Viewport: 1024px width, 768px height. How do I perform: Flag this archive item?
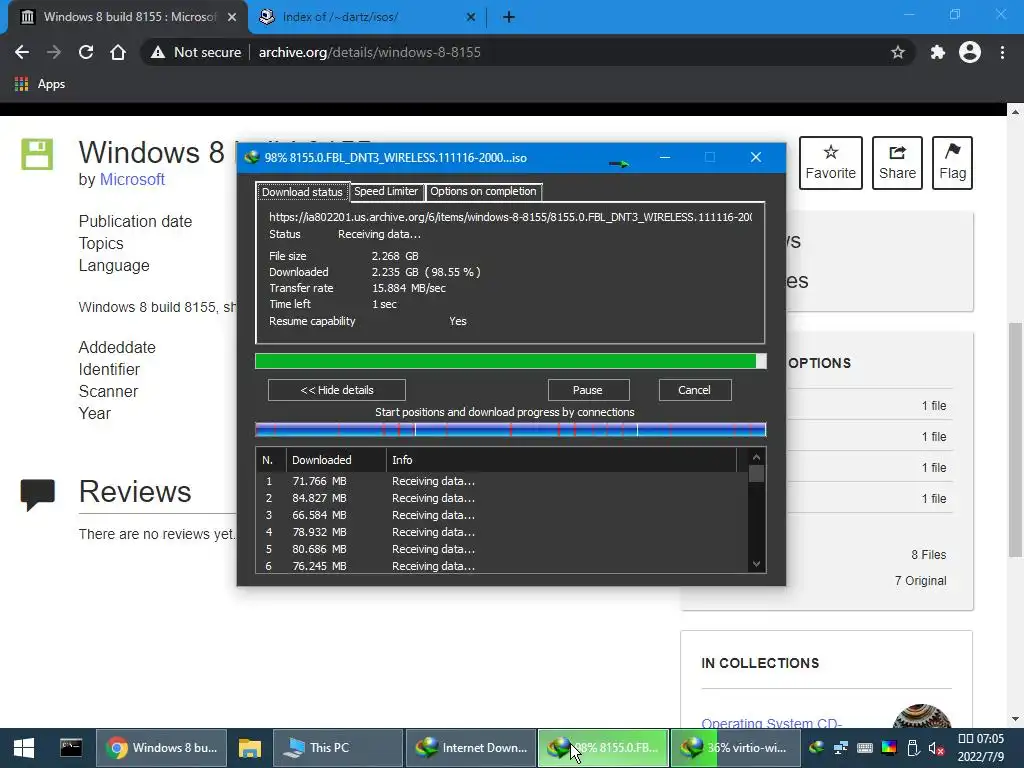coord(952,163)
